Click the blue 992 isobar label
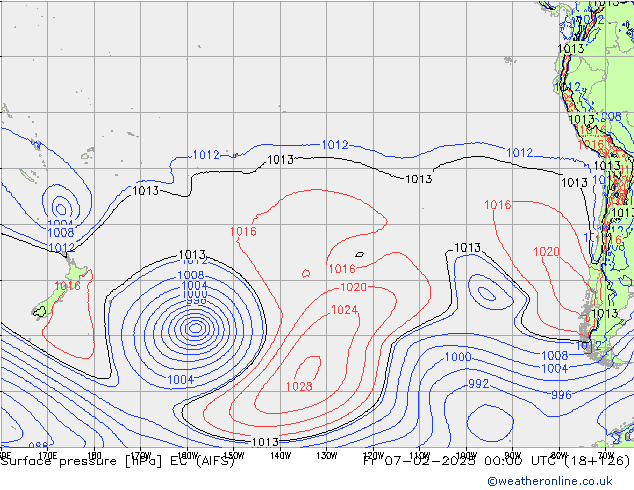Viewport: 634px width, 490px height. coord(478,383)
